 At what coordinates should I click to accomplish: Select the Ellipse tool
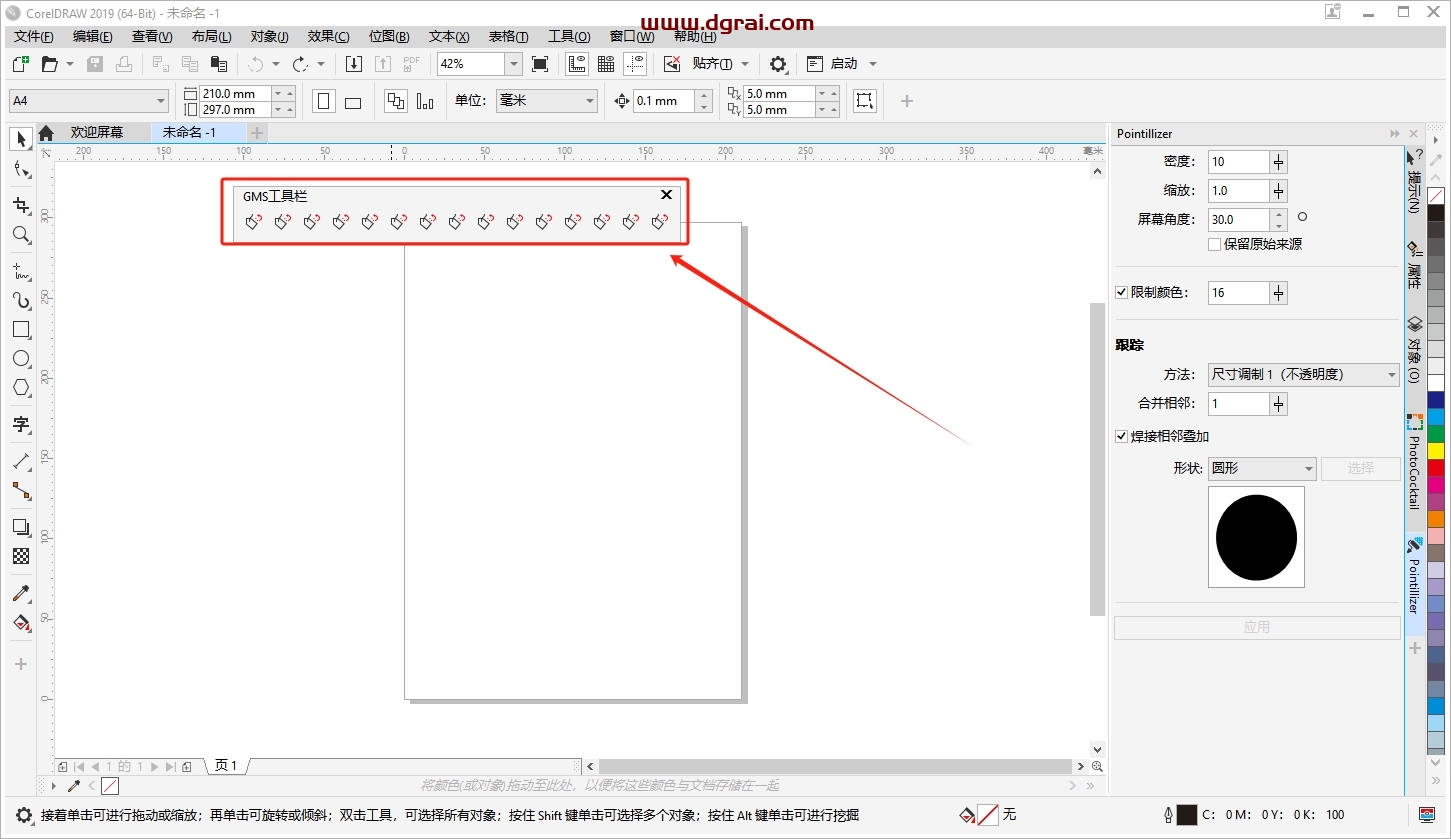click(x=21, y=358)
